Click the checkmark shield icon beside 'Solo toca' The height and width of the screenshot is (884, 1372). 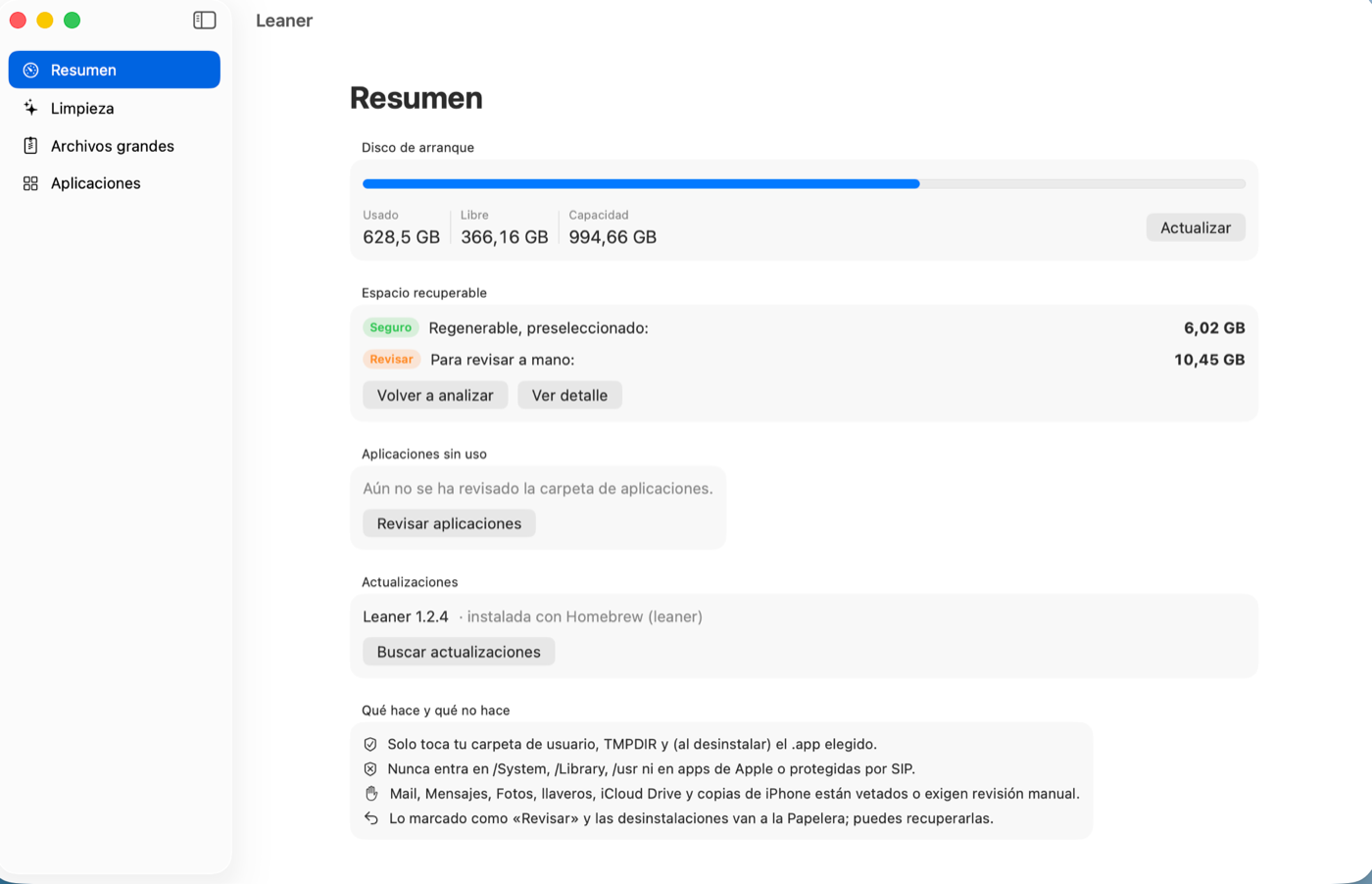point(370,745)
